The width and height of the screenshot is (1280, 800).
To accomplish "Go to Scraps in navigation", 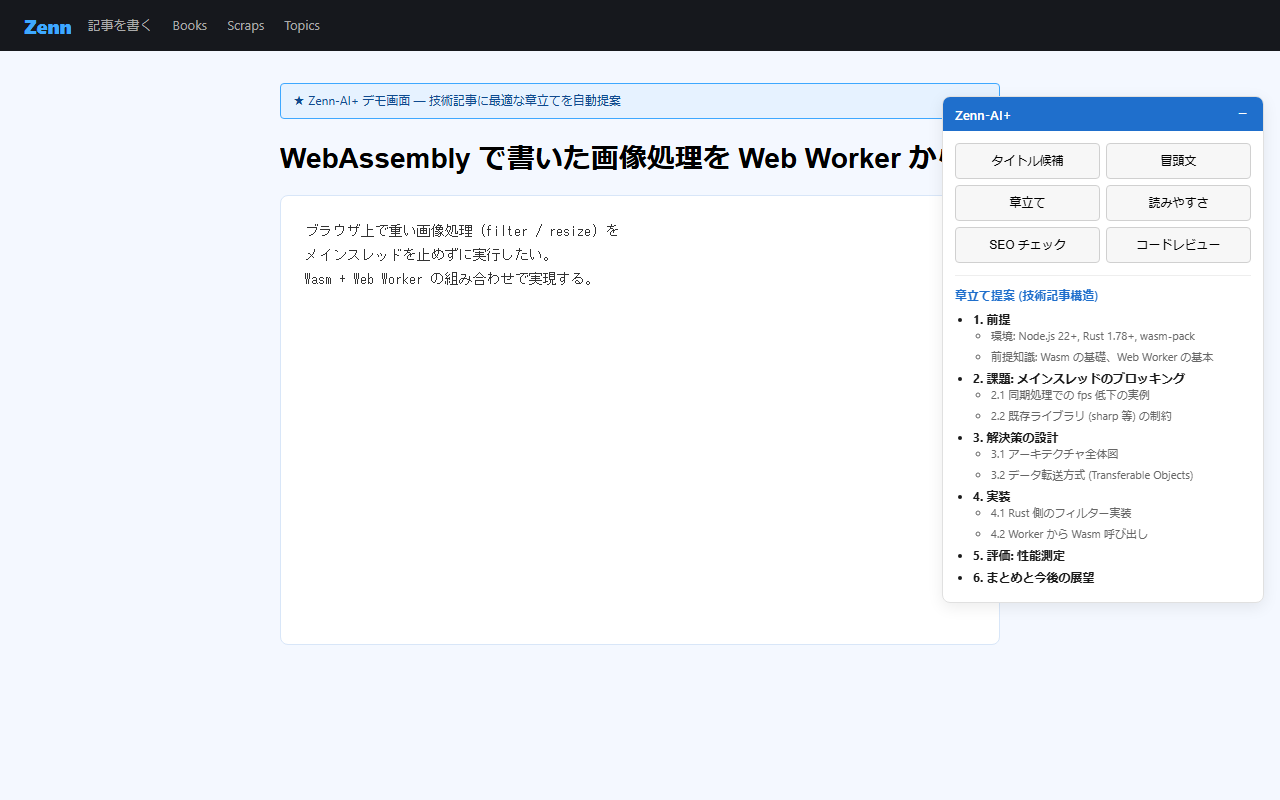I will (246, 26).
